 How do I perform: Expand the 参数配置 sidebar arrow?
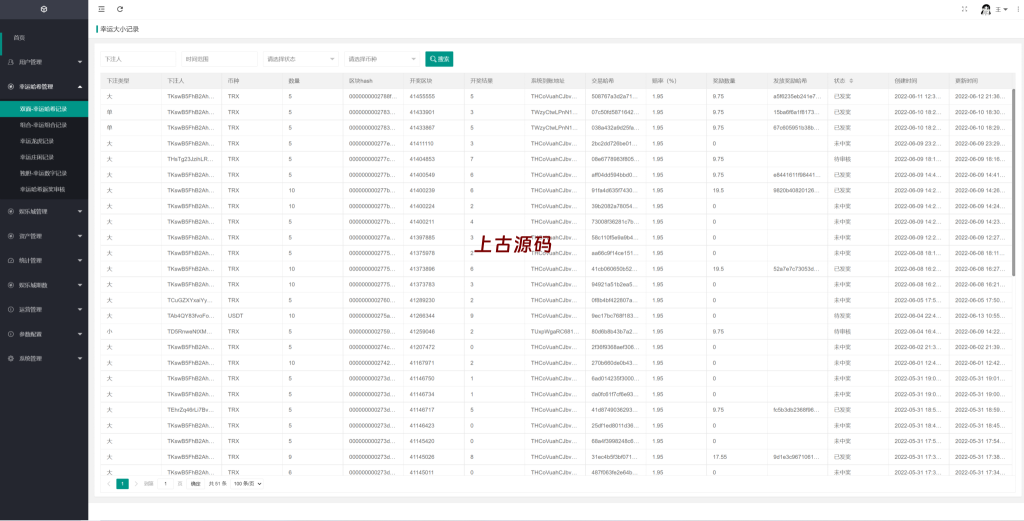tap(80, 334)
